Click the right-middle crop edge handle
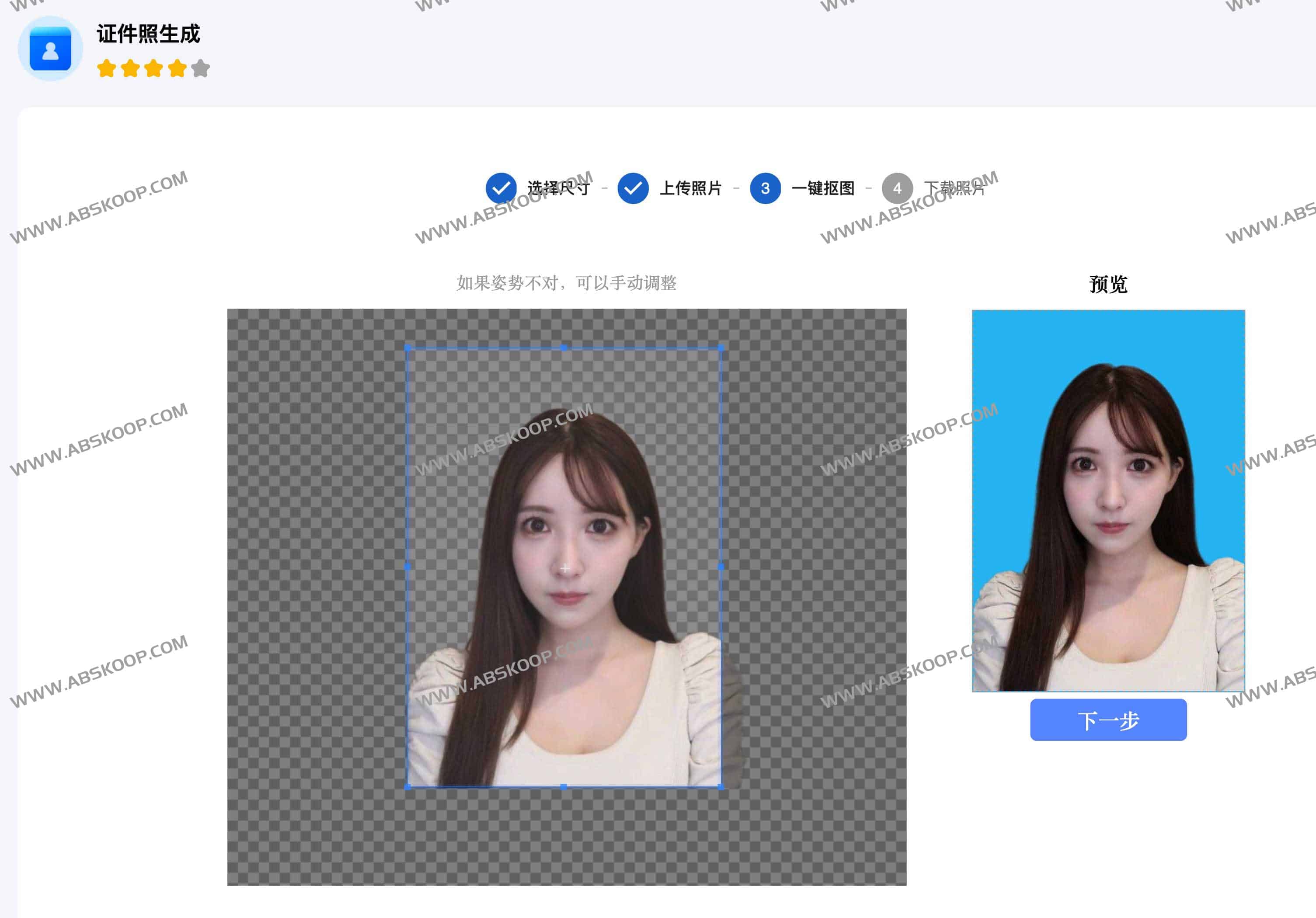Image resolution: width=1316 pixels, height=918 pixels. [x=721, y=567]
